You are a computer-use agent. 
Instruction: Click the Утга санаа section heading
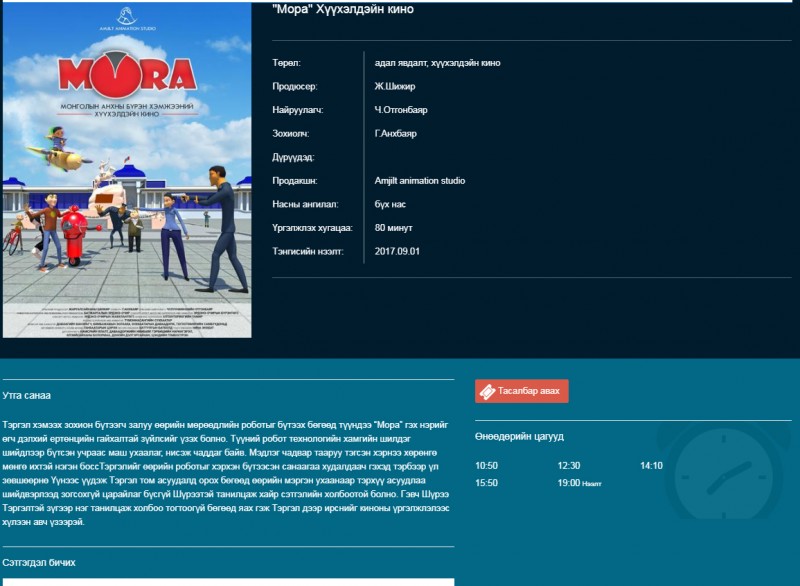coord(27,395)
